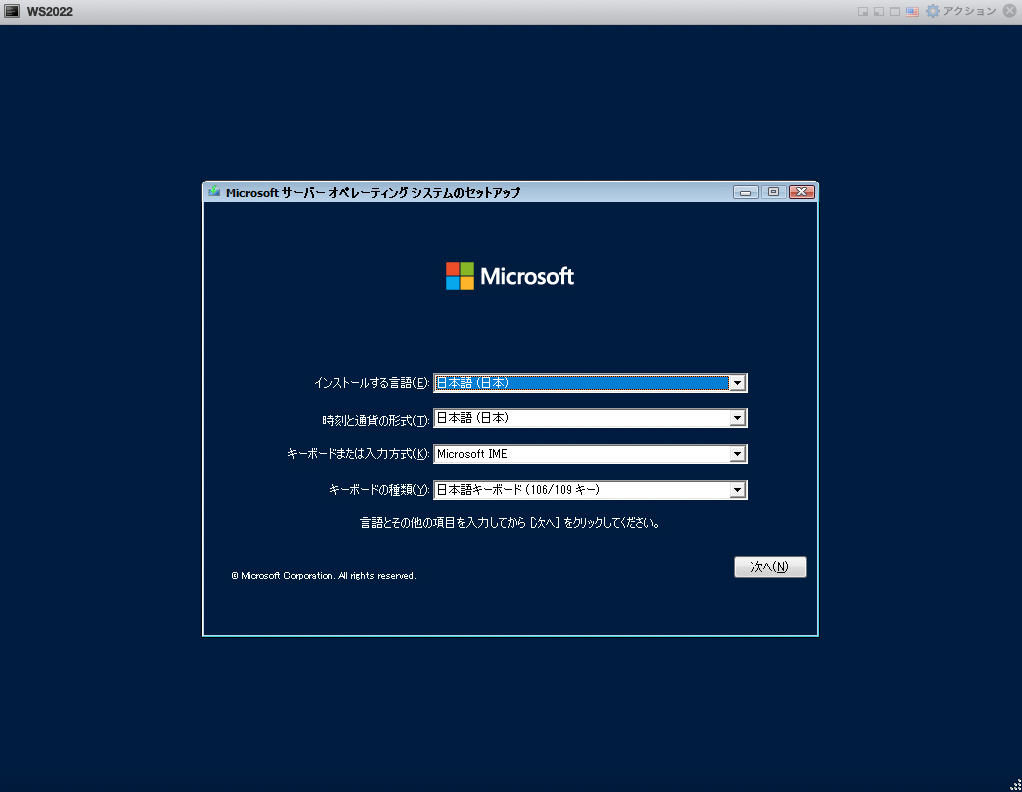The width and height of the screenshot is (1022, 792).
Task: Open the 時刻と通貨の形式 dropdown
Action: (x=591, y=418)
